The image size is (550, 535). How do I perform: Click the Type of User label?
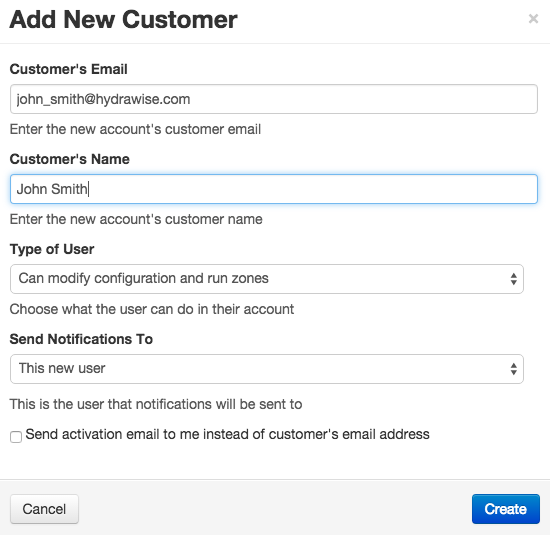point(52,249)
